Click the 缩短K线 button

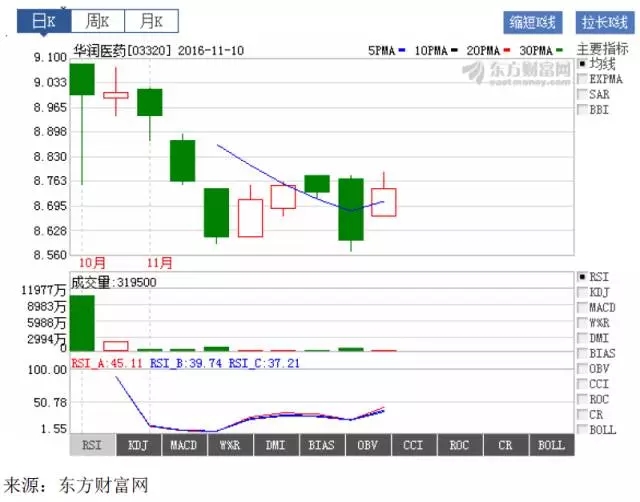[x=533, y=22]
